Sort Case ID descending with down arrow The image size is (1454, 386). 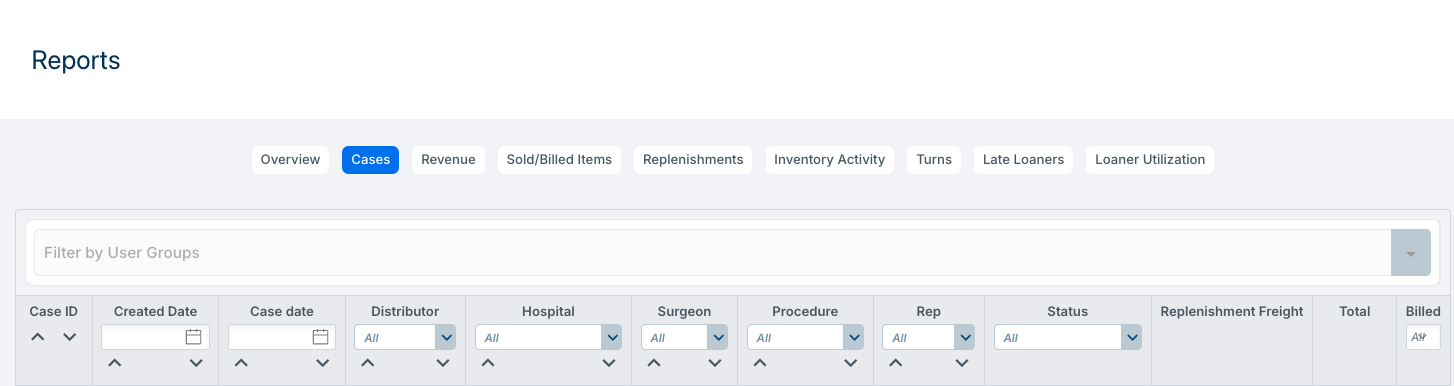(70, 337)
